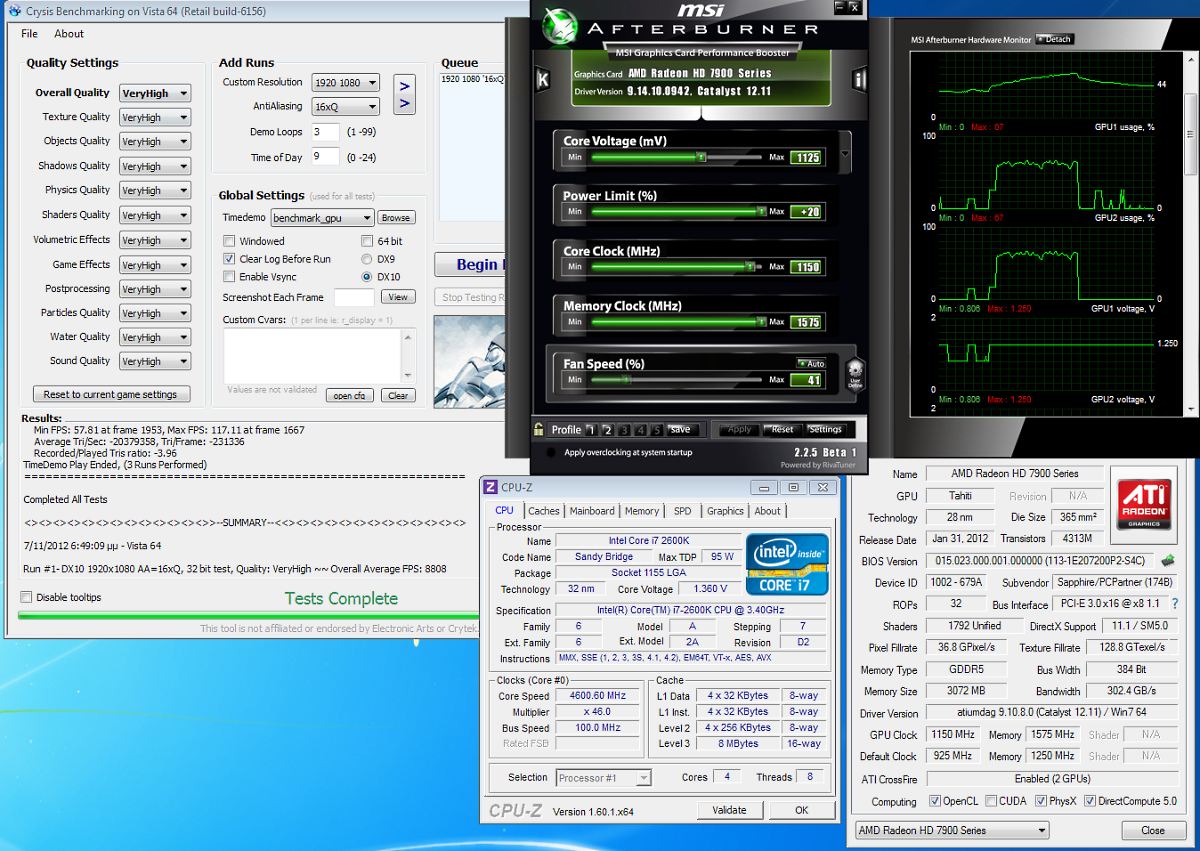Click the ATI Radeon logo in GPU-Z
The width and height of the screenshot is (1200, 851).
(x=1145, y=504)
